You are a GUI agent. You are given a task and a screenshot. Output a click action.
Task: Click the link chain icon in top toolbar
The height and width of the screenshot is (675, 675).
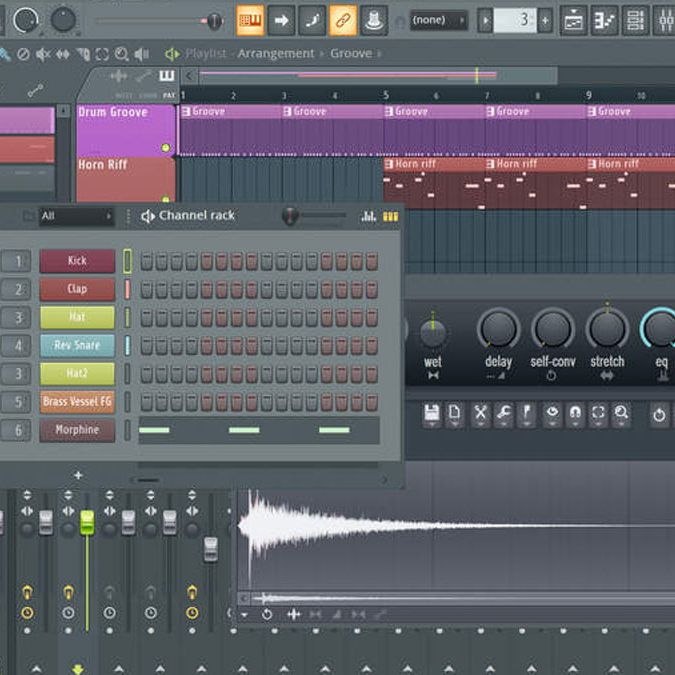(343, 19)
